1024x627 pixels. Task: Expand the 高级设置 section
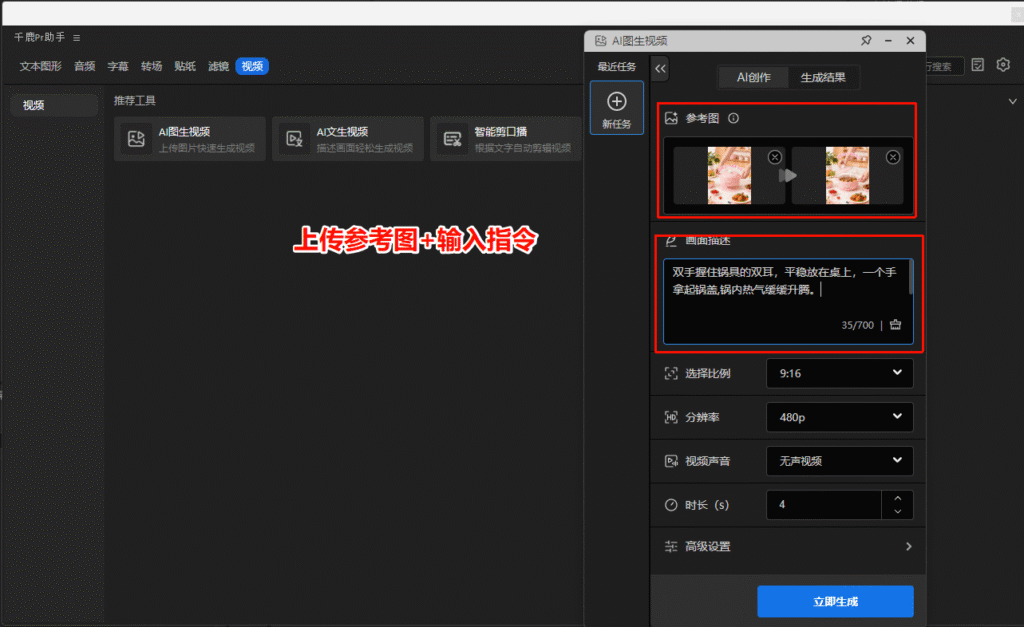(786, 547)
